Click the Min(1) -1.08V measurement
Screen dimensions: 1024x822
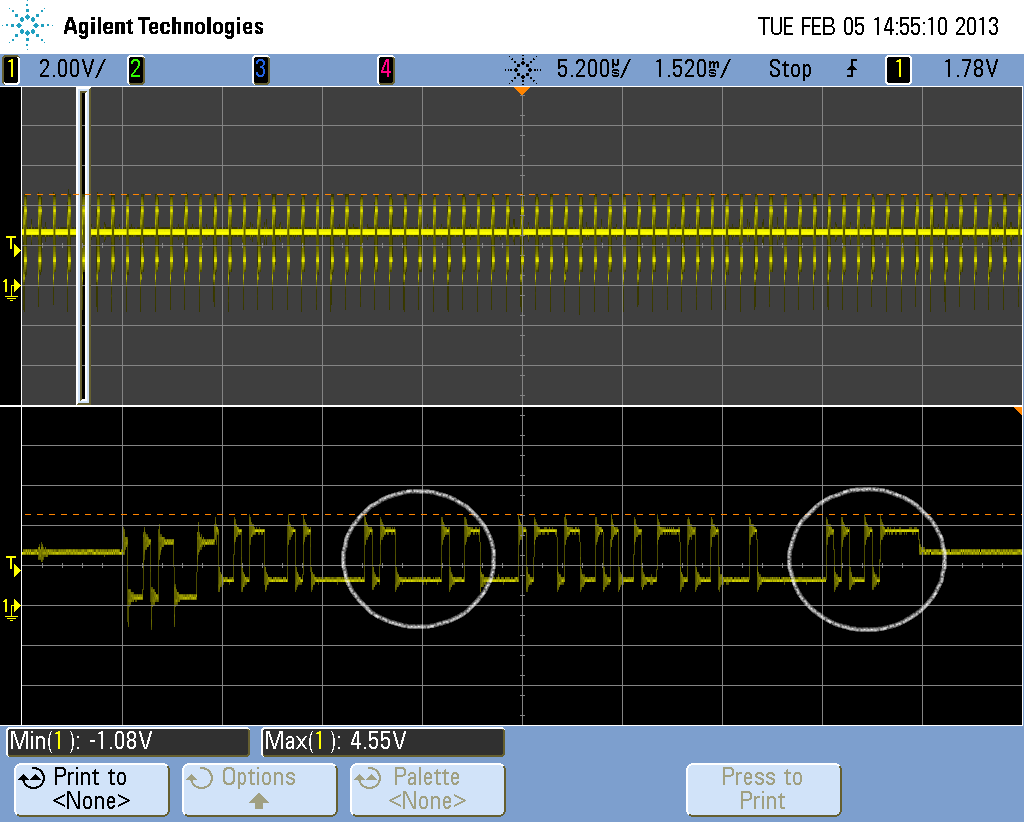coord(128,742)
